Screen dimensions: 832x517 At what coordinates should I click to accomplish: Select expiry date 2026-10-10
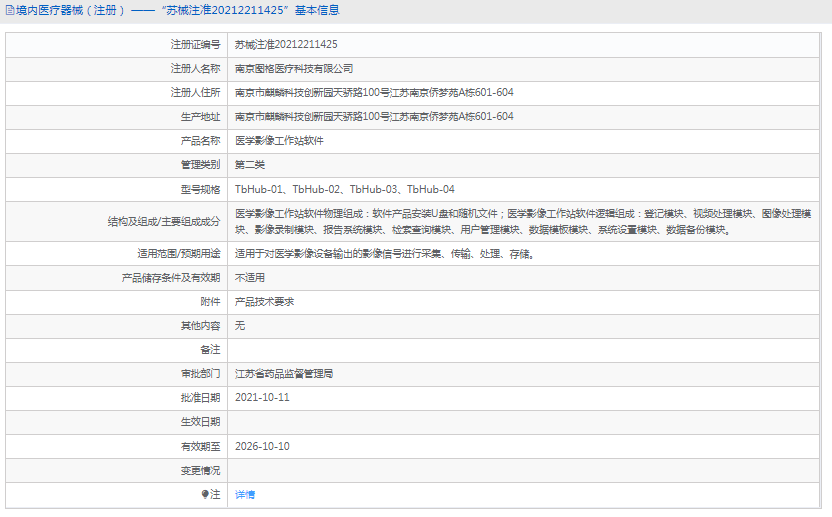point(262,446)
